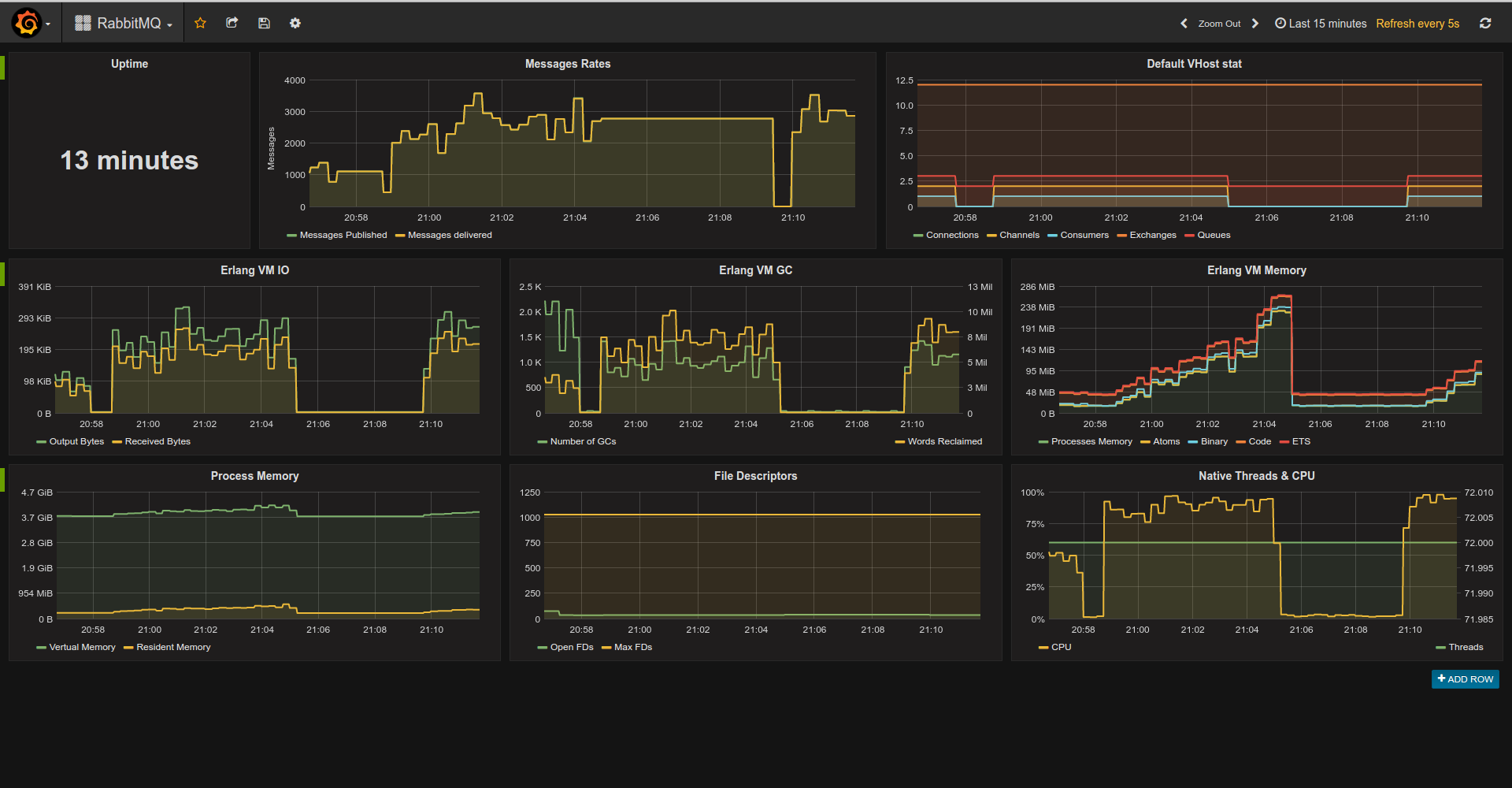1512x788 pixels.
Task: Shift the time range back with left chevron
Action: (x=1184, y=23)
